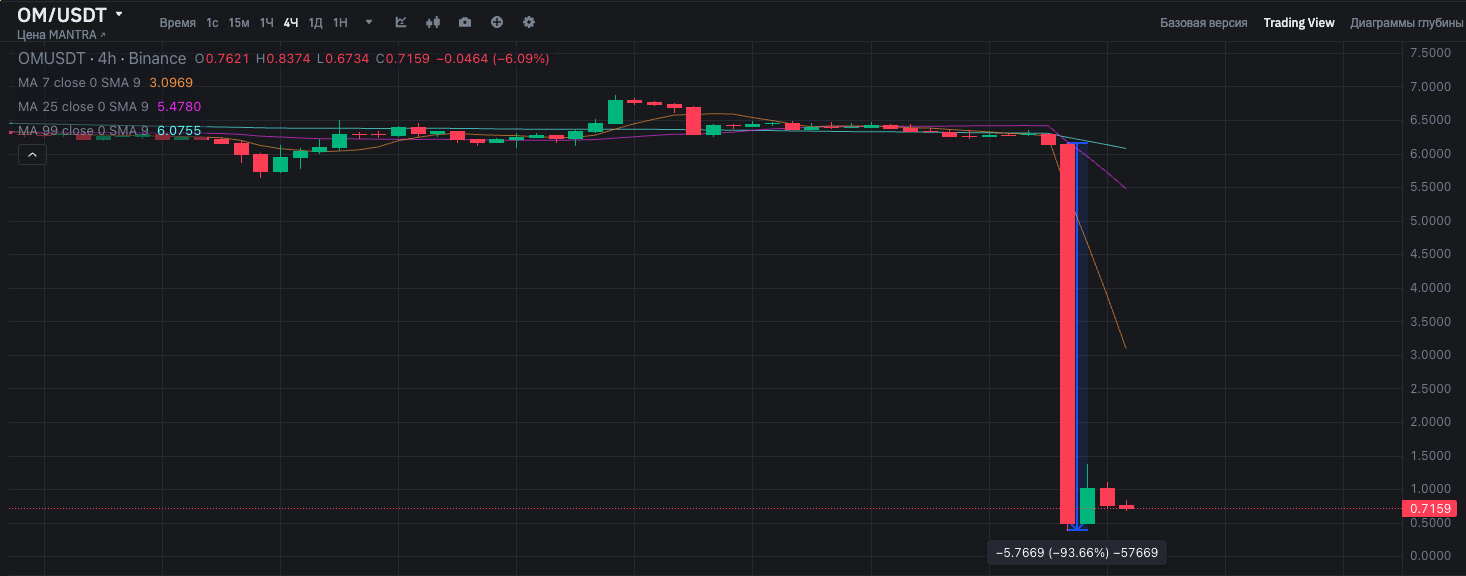
Task: Expand more time intervals dropdown arrow
Action: (x=369, y=22)
